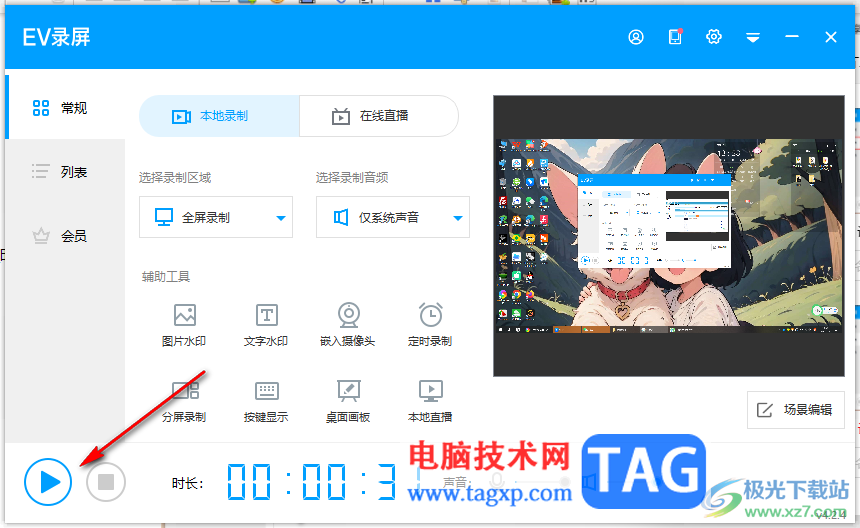Switch to 本地录制 mode
860x528 pixels.
[x=219, y=116]
